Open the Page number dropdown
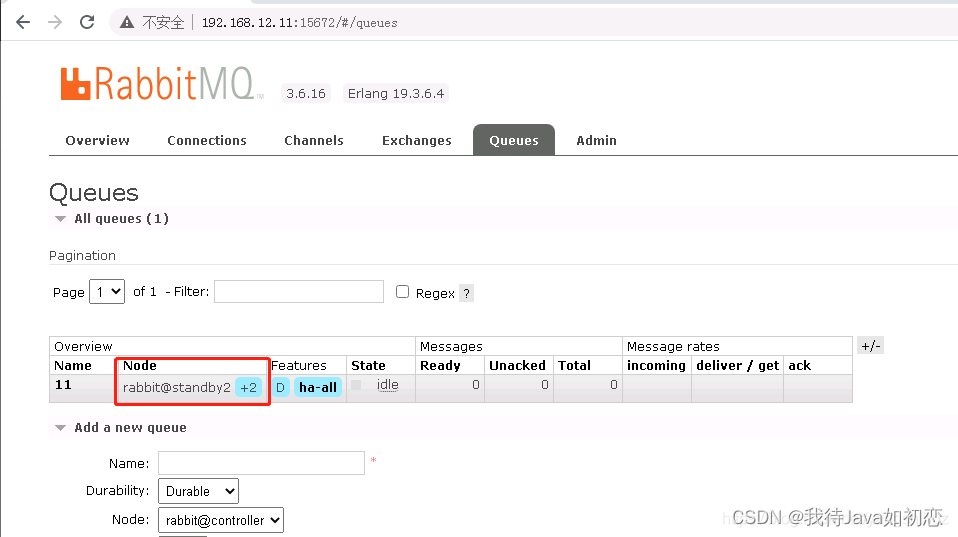The height and width of the screenshot is (537, 958). click(x=107, y=291)
